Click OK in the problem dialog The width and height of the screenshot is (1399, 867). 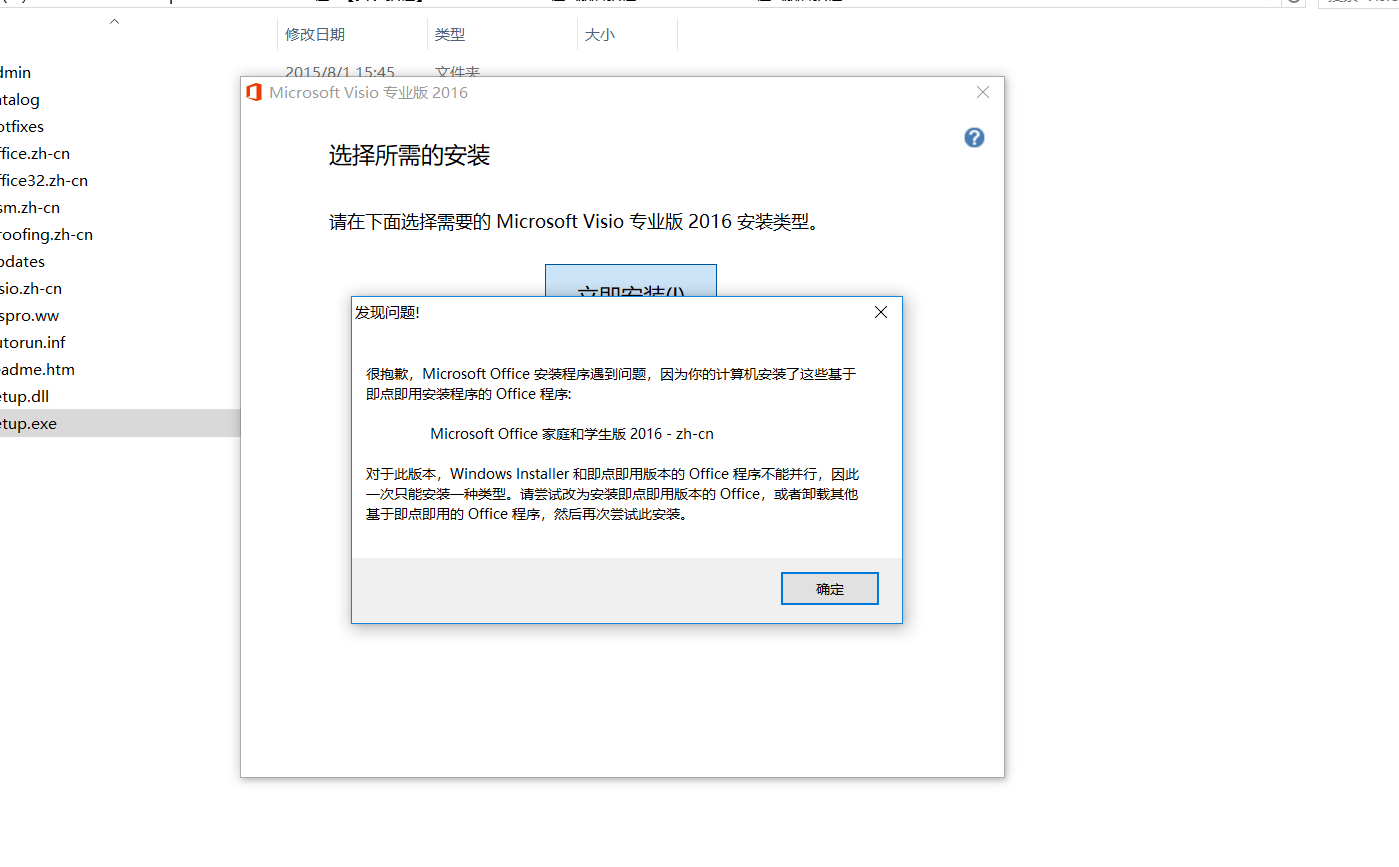pyautogui.click(x=829, y=589)
